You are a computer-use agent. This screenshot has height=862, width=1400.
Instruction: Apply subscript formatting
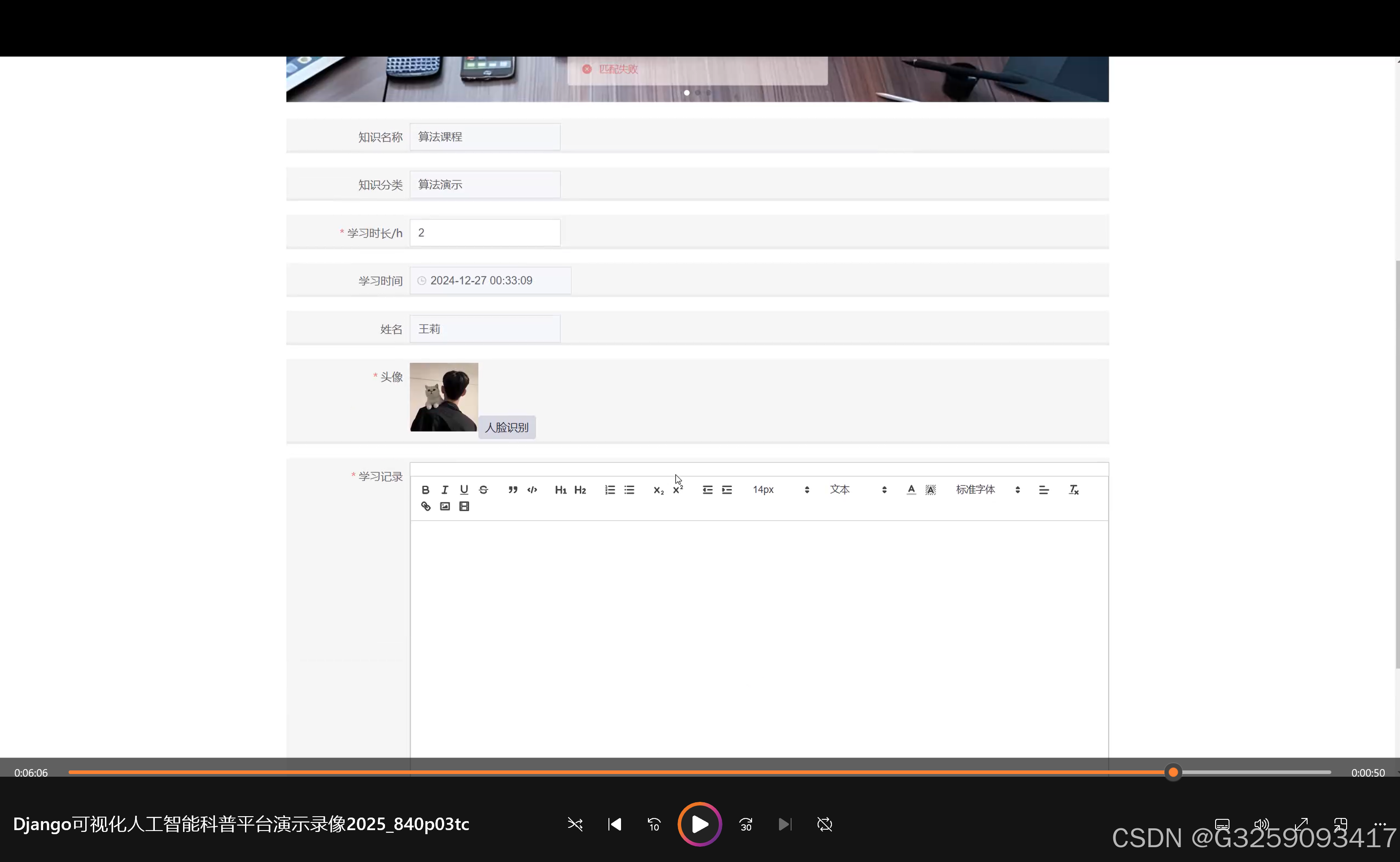tap(659, 490)
